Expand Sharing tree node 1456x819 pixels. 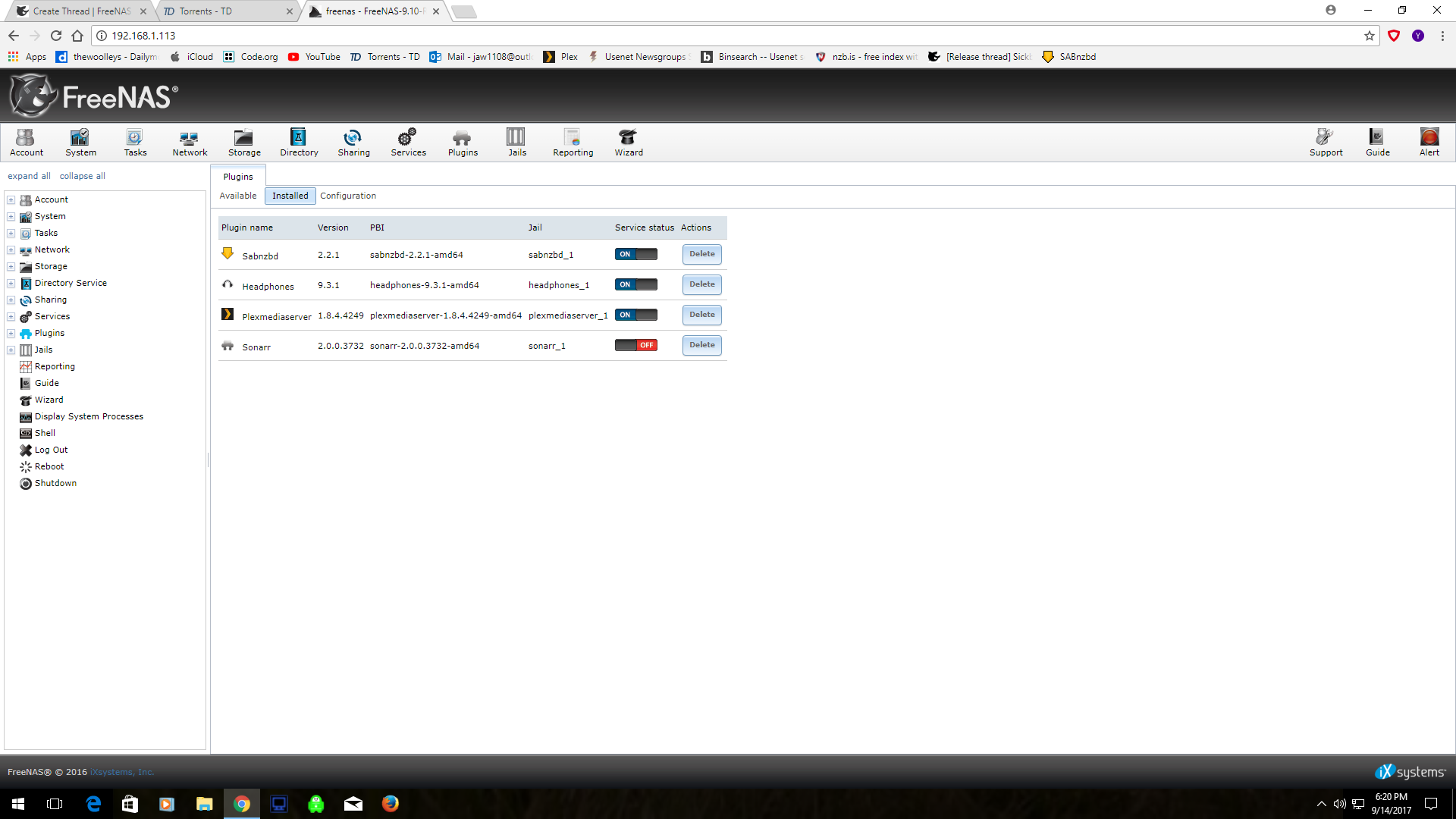click(x=11, y=300)
